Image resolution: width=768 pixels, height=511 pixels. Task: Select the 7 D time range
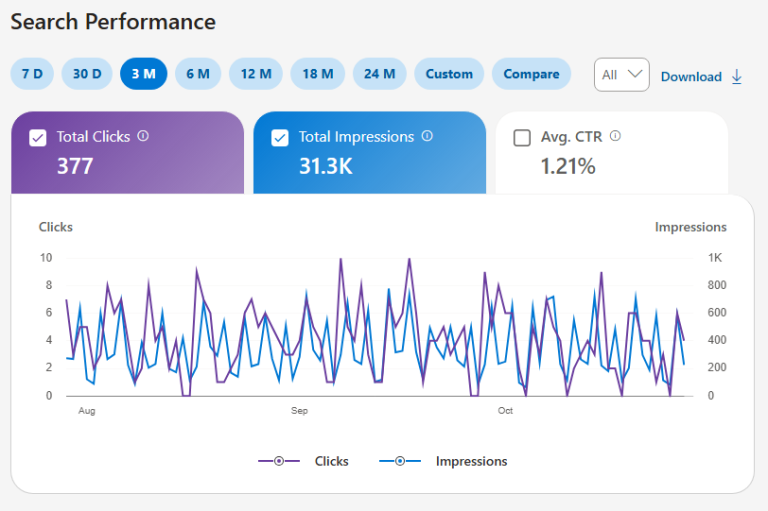[32, 74]
